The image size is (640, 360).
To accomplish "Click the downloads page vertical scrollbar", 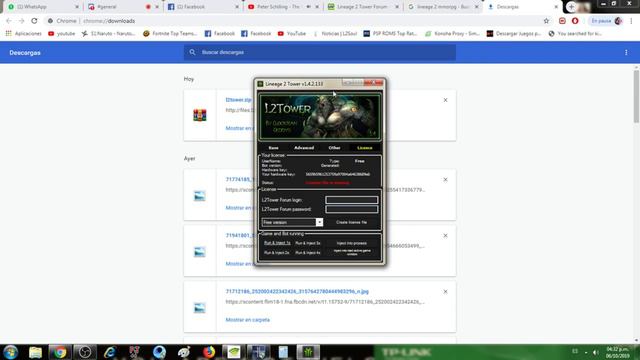I will point(636,96).
